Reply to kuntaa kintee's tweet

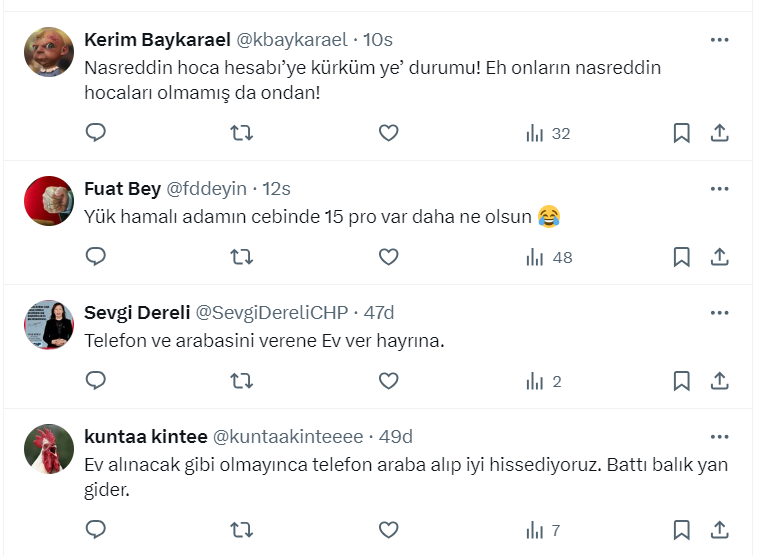pos(96,529)
